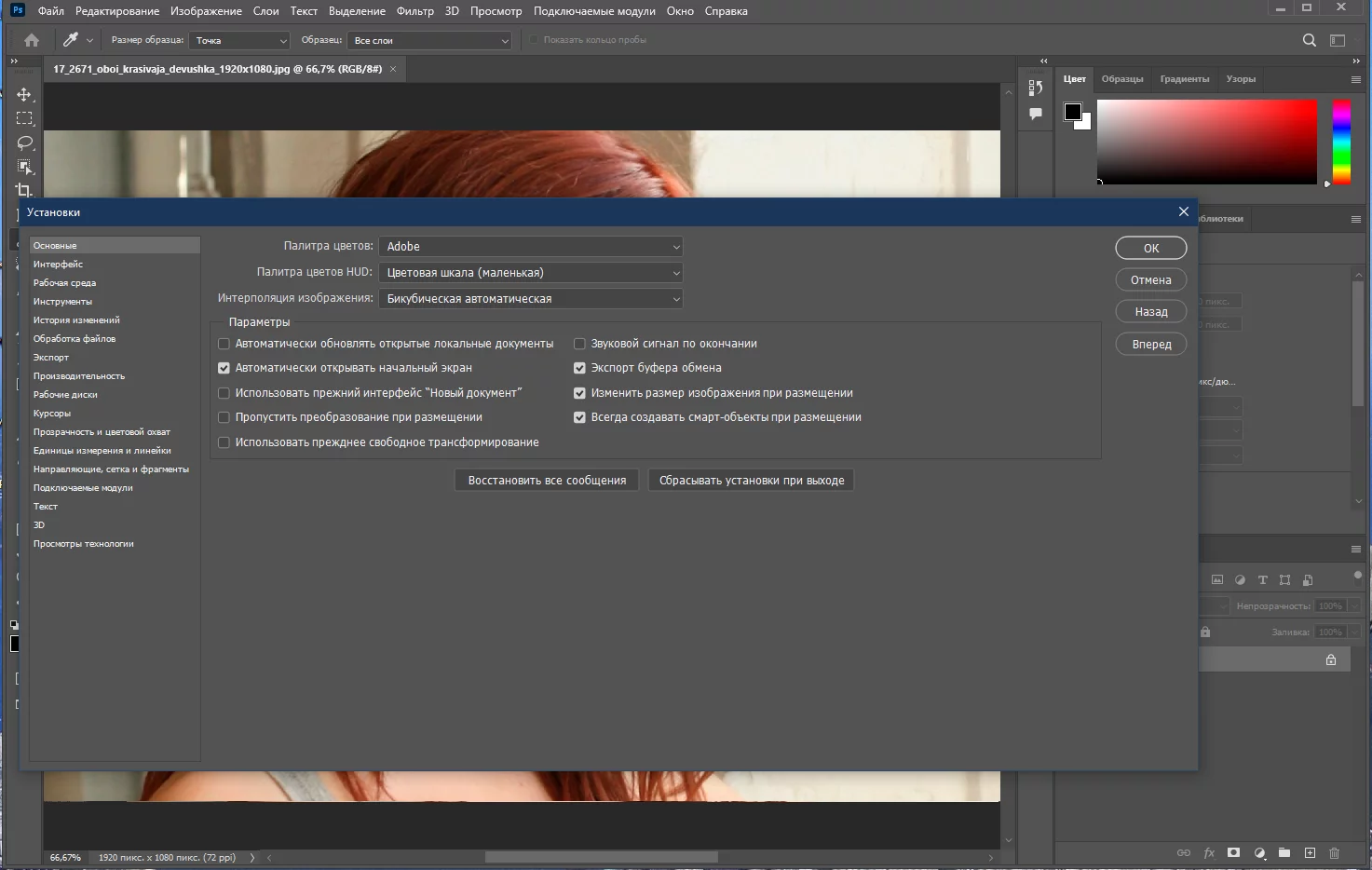The image size is (1372, 870).
Task: Switch to the Образцы tab
Action: [x=1122, y=79]
